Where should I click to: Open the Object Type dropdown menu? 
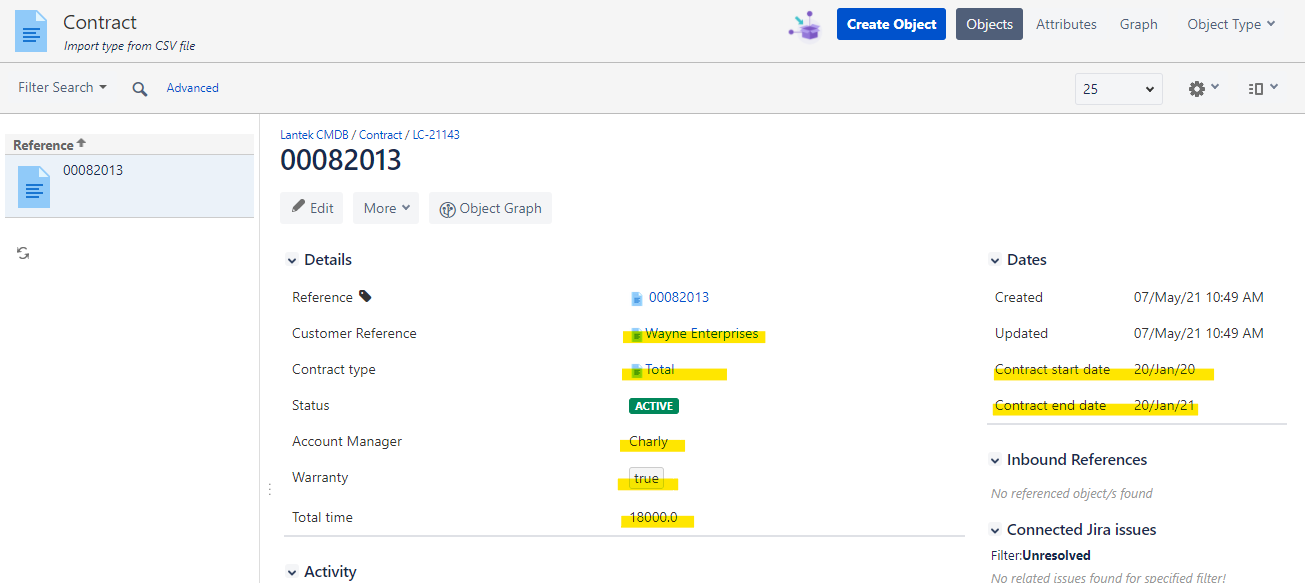(1231, 24)
